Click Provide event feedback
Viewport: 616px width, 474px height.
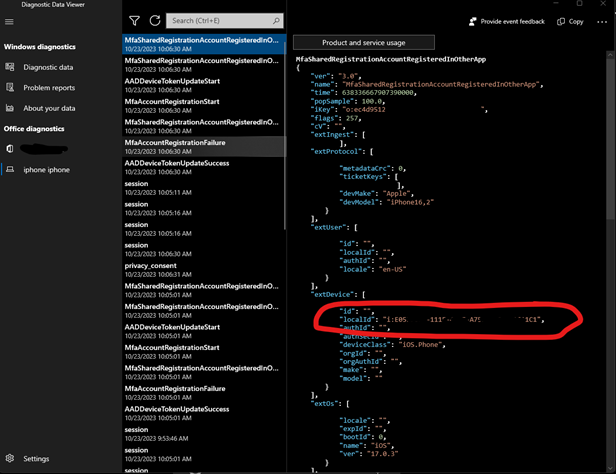coord(507,22)
